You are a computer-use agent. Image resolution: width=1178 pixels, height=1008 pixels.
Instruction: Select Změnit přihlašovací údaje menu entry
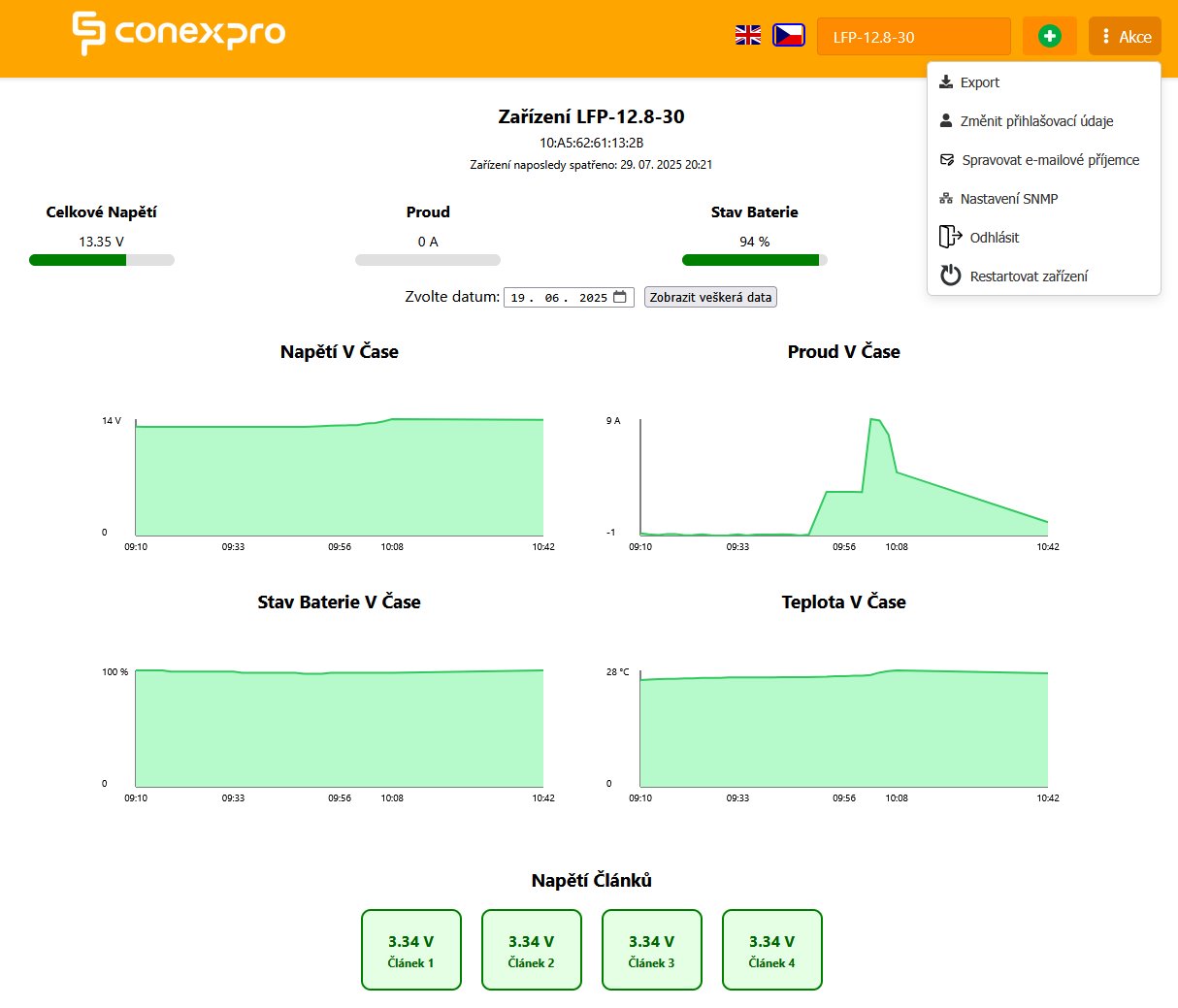pyautogui.click(x=1036, y=121)
